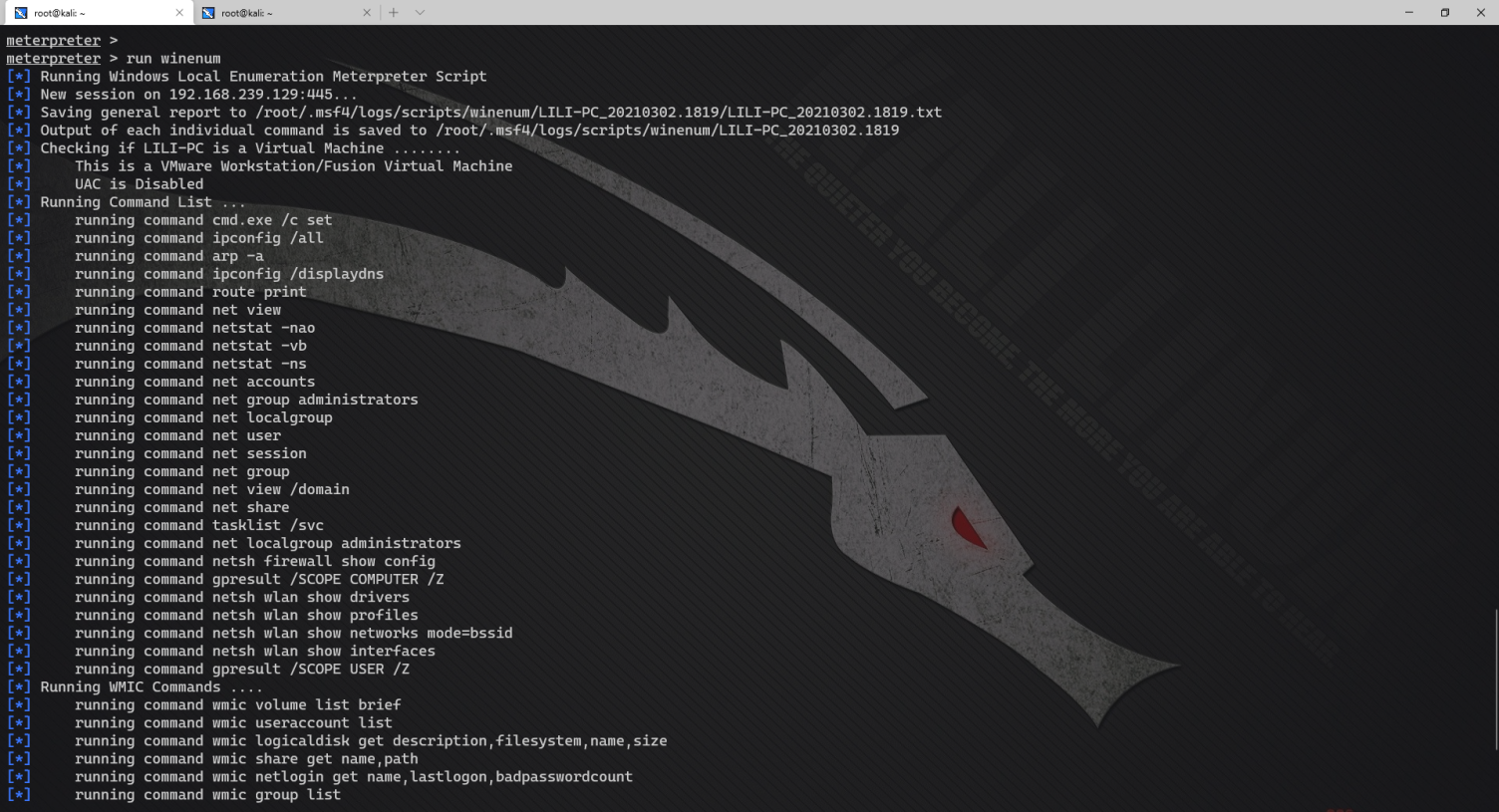
Task: Click 'netsh wlan show networks mode=bssid' line
Action: click(x=294, y=633)
